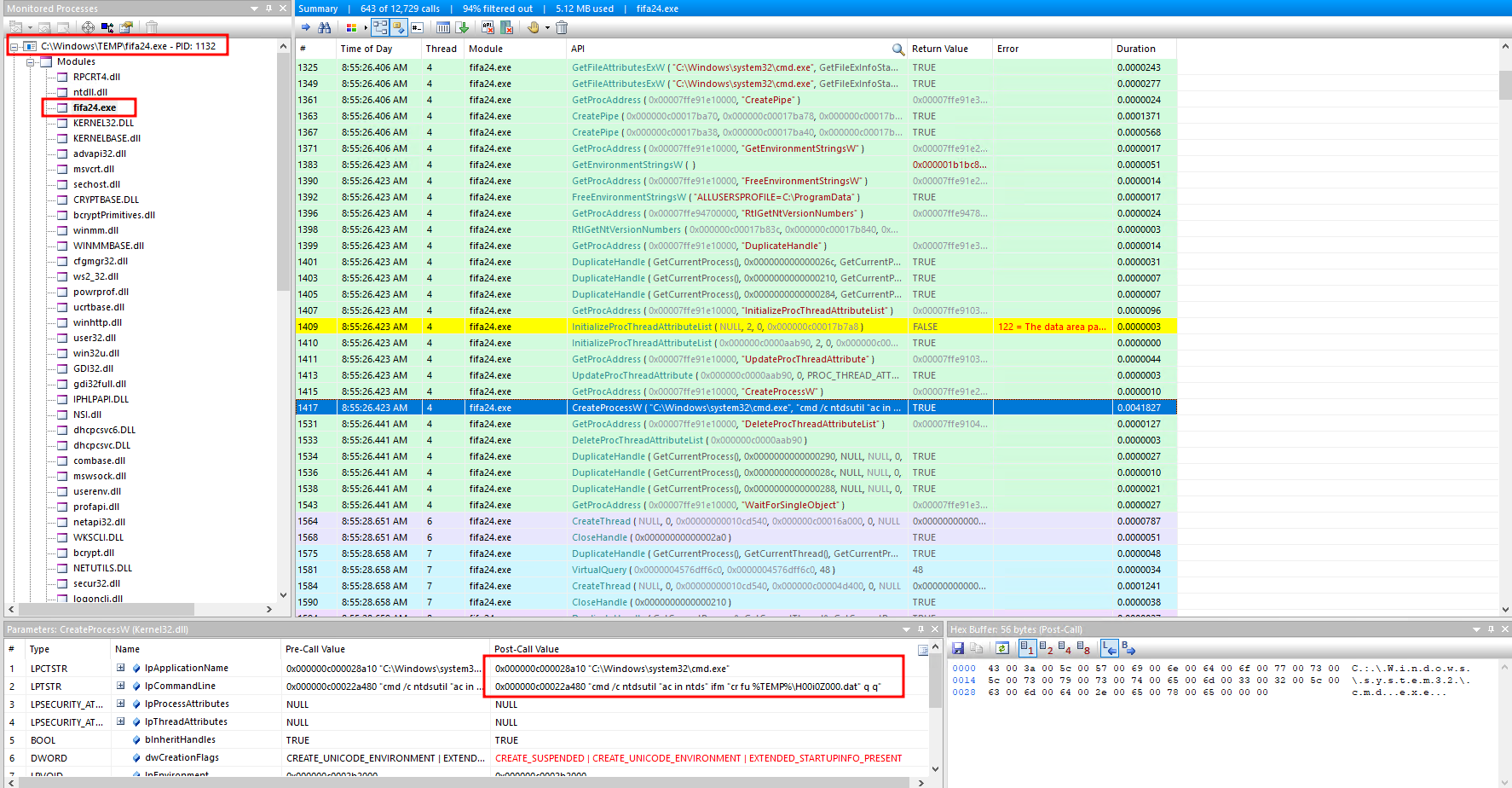This screenshot has height=788, width=1512.
Task: Expand the lpProcessAttributes parameter
Action: (121, 704)
